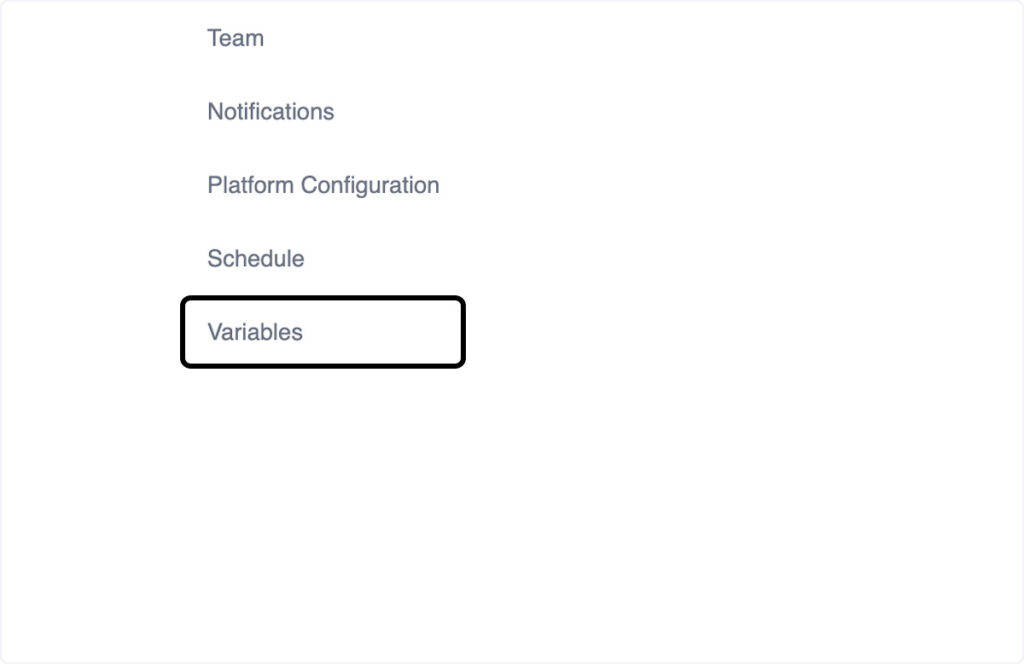Screen dimensions: 1024x664
Task: Open the Schedule section
Action: pos(255,259)
